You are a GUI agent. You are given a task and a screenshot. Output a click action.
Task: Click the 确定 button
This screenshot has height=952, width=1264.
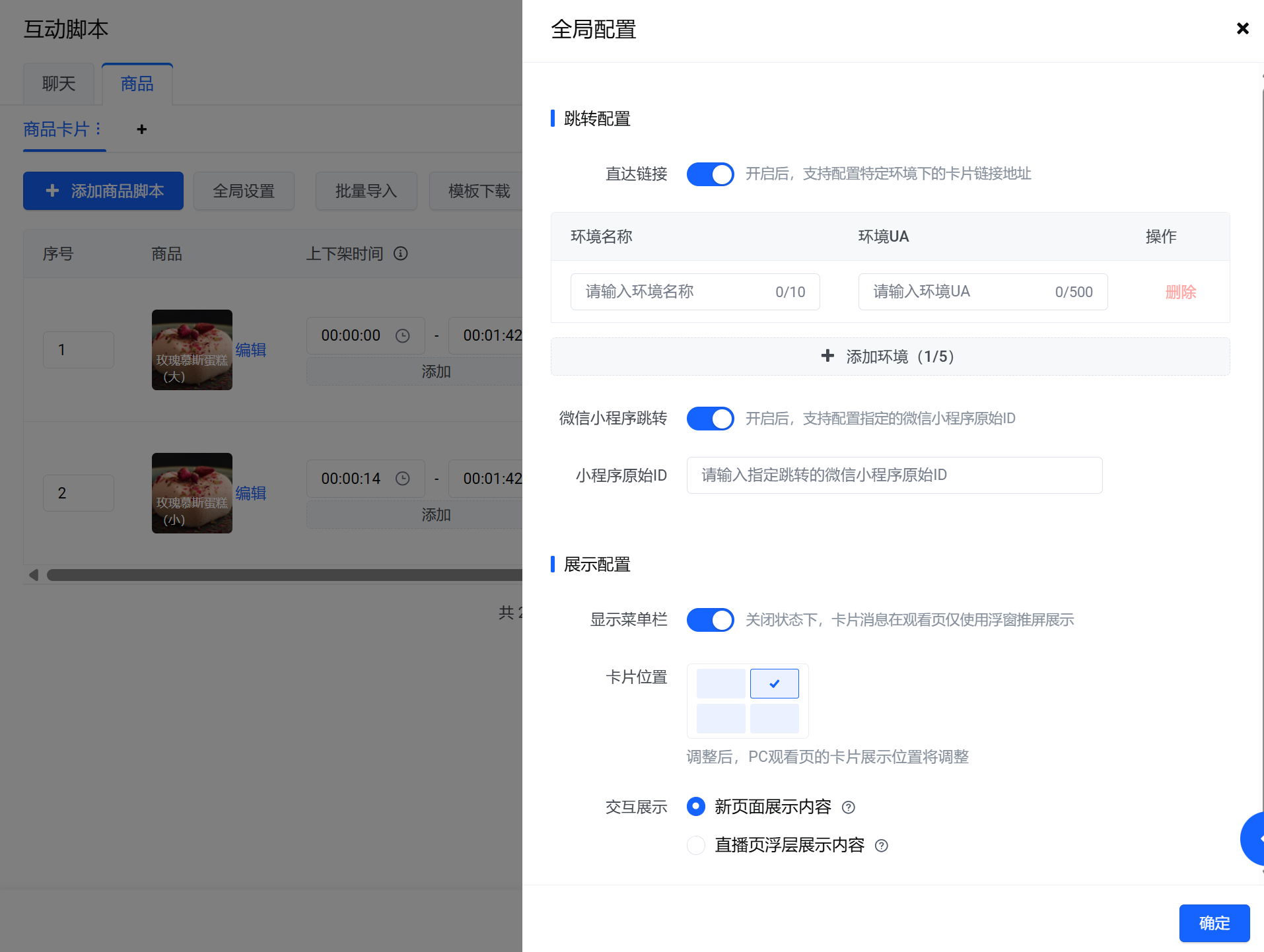[1214, 923]
